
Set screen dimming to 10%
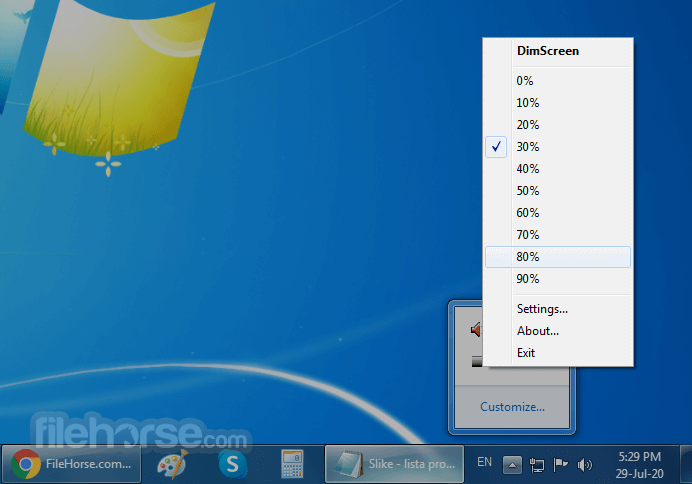(557, 103)
